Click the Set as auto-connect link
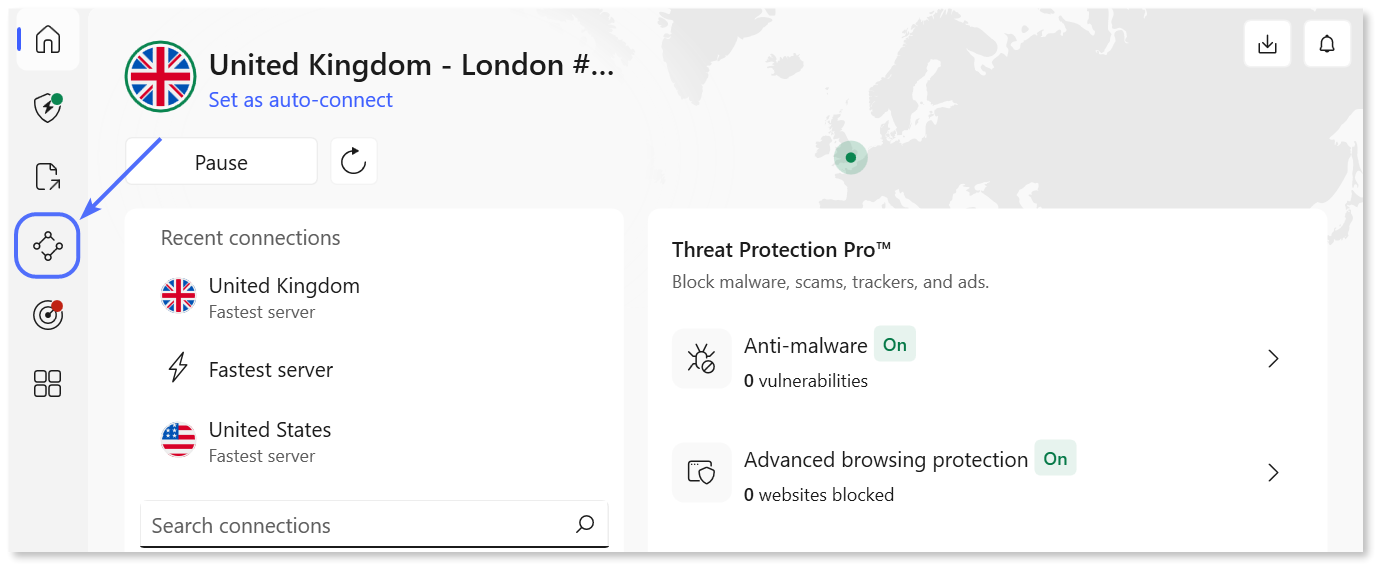The width and height of the screenshot is (1376, 565). [300, 101]
